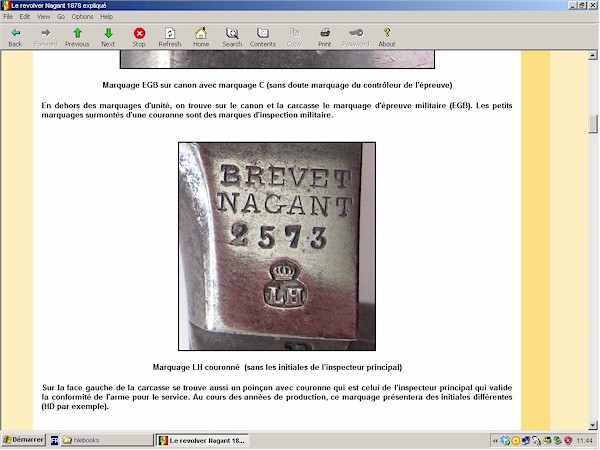Click the quick-launch icon beside Démarrer
Viewport: 600px width, 450px height.
pos(55,440)
